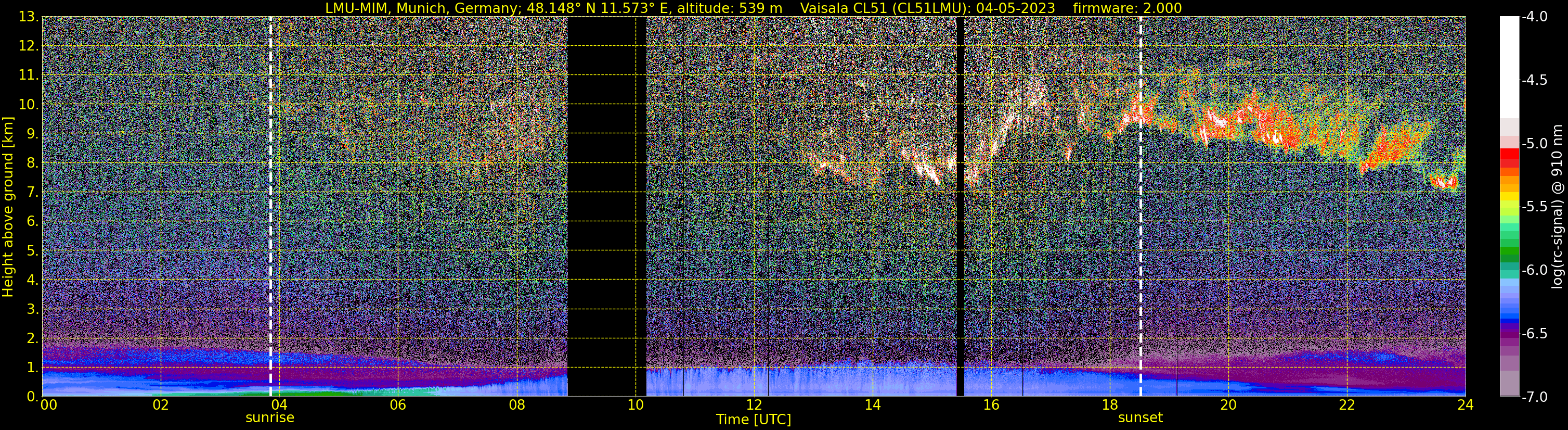Click time-axis tick label "14"
The height and width of the screenshot is (430, 1568).
coord(872,405)
